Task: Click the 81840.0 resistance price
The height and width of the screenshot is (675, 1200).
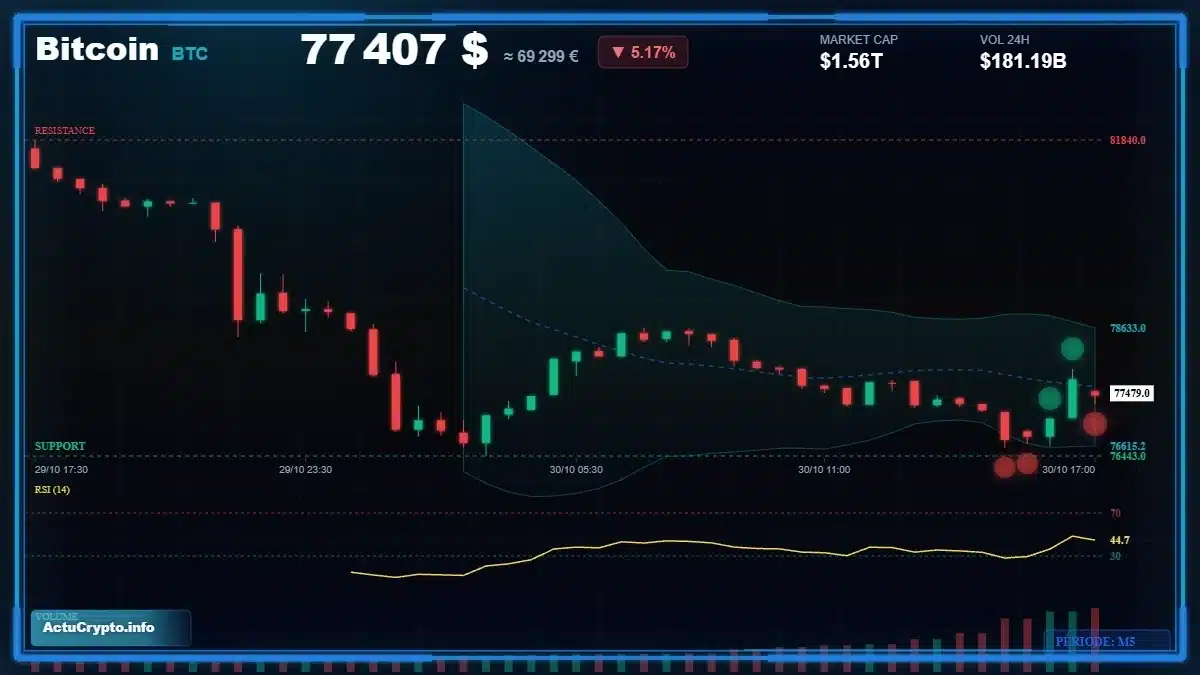Action: [x=1128, y=140]
